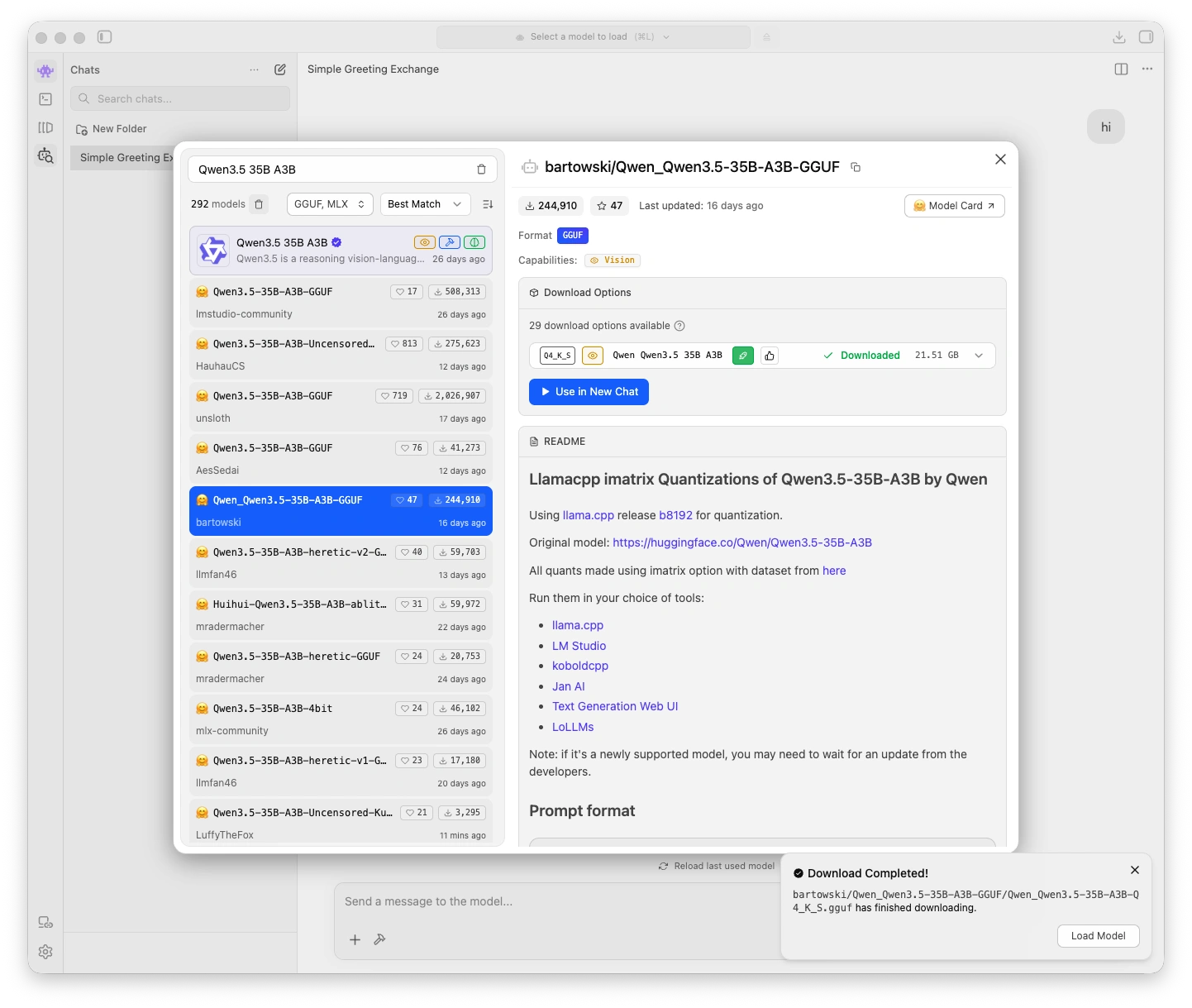Open app settings gear icon
This screenshot has height=1008, width=1192.
[45, 952]
